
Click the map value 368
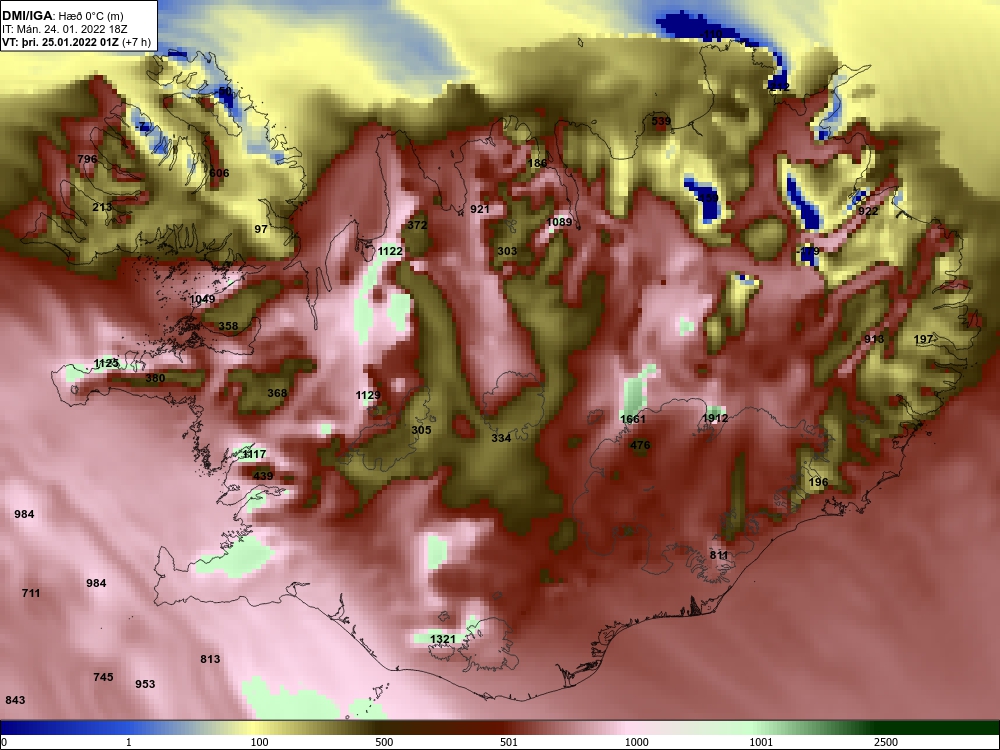pos(277,393)
